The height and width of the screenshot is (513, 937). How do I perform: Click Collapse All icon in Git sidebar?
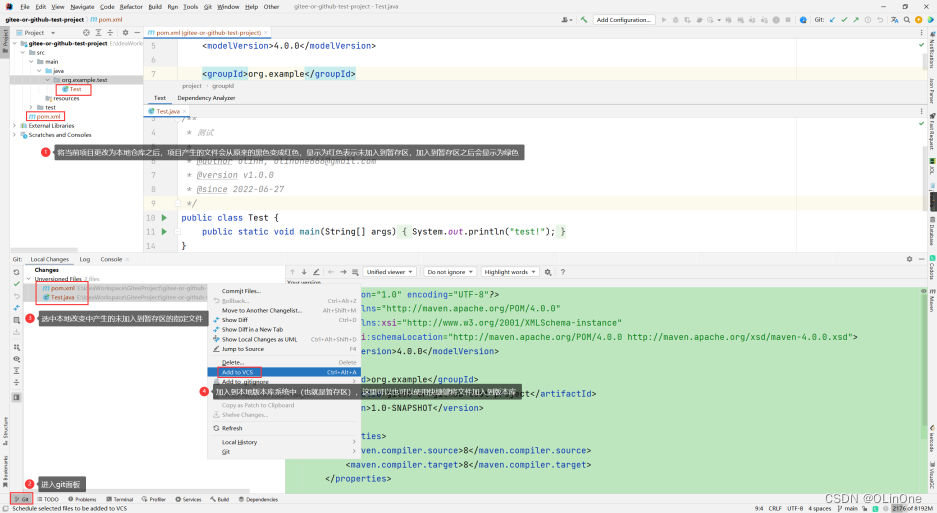pyautogui.click(x=17, y=382)
